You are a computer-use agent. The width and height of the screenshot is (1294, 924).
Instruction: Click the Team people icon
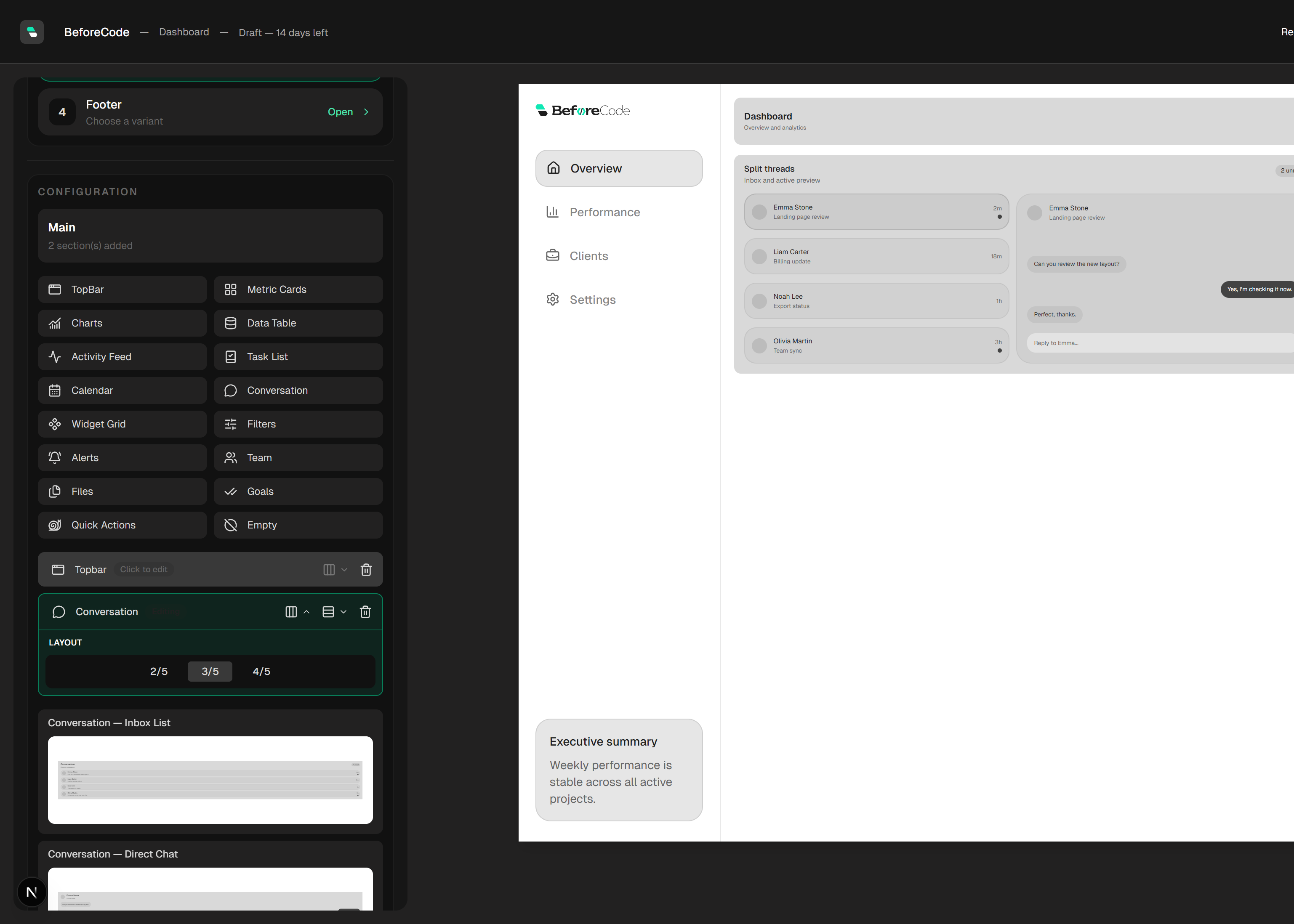pos(230,457)
